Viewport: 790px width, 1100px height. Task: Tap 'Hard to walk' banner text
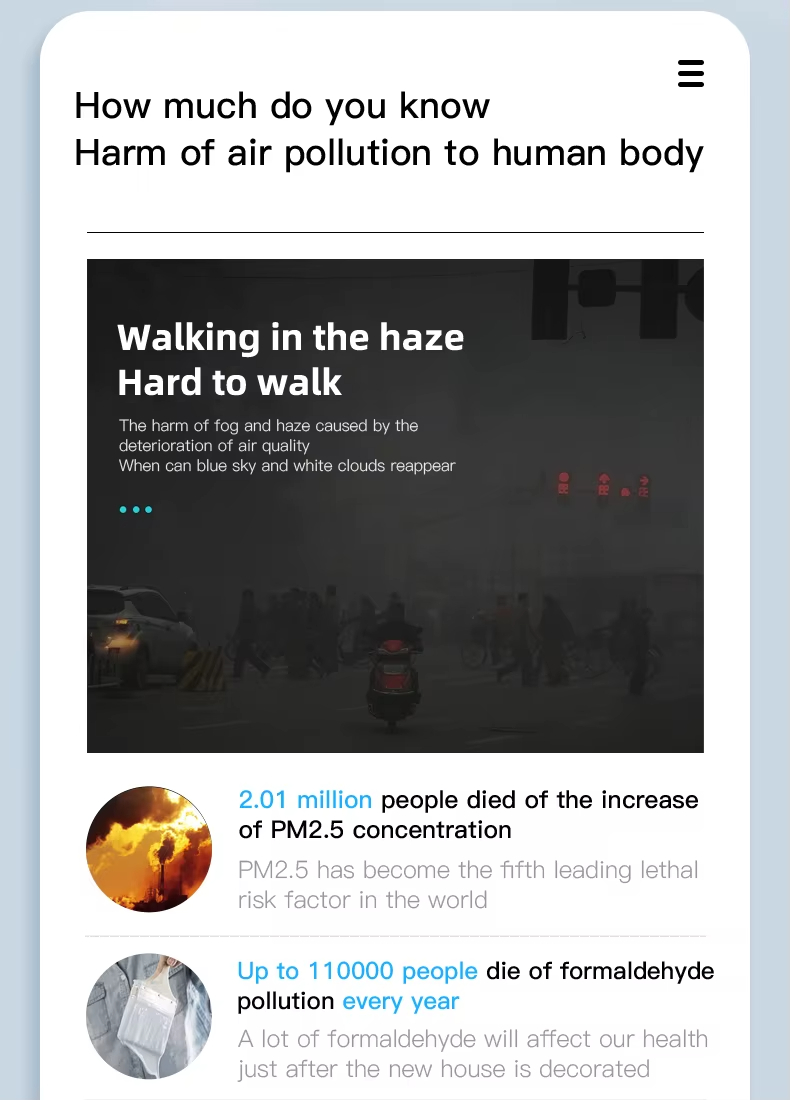(229, 383)
